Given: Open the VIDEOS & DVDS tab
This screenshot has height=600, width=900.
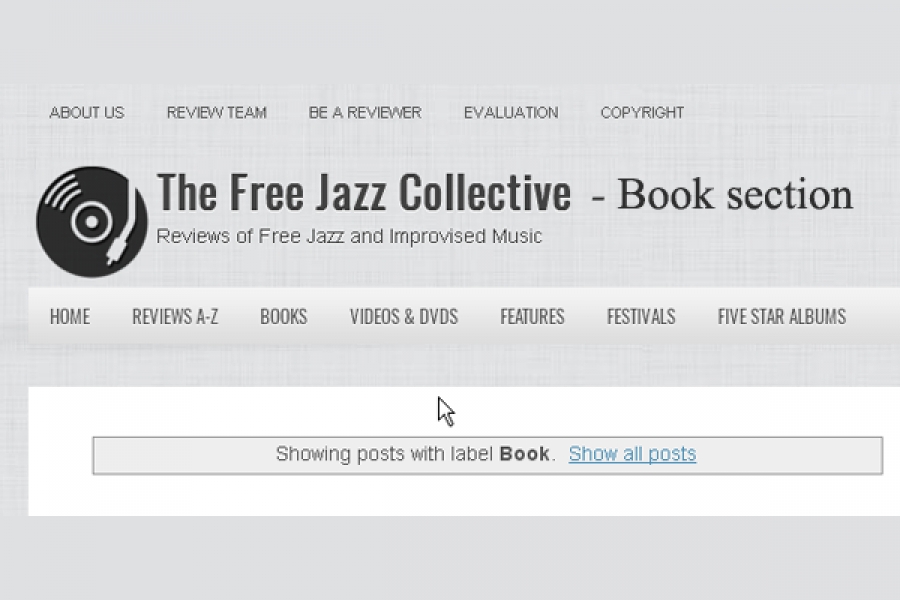Looking at the screenshot, I should coord(404,316).
